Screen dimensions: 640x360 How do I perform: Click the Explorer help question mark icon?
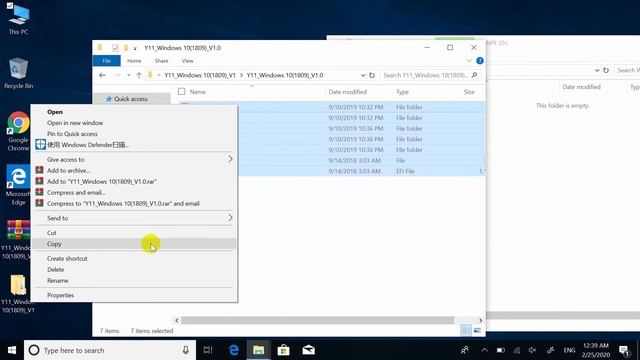pyautogui.click(x=480, y=61)
